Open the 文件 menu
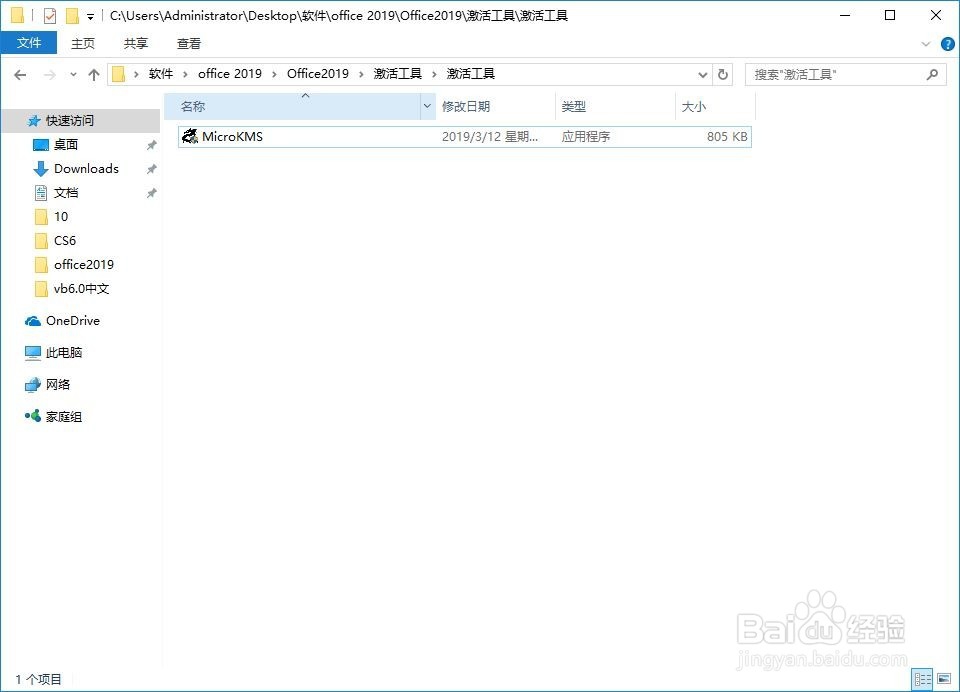This screenshot has width=960, height=692. click(29, 43)
